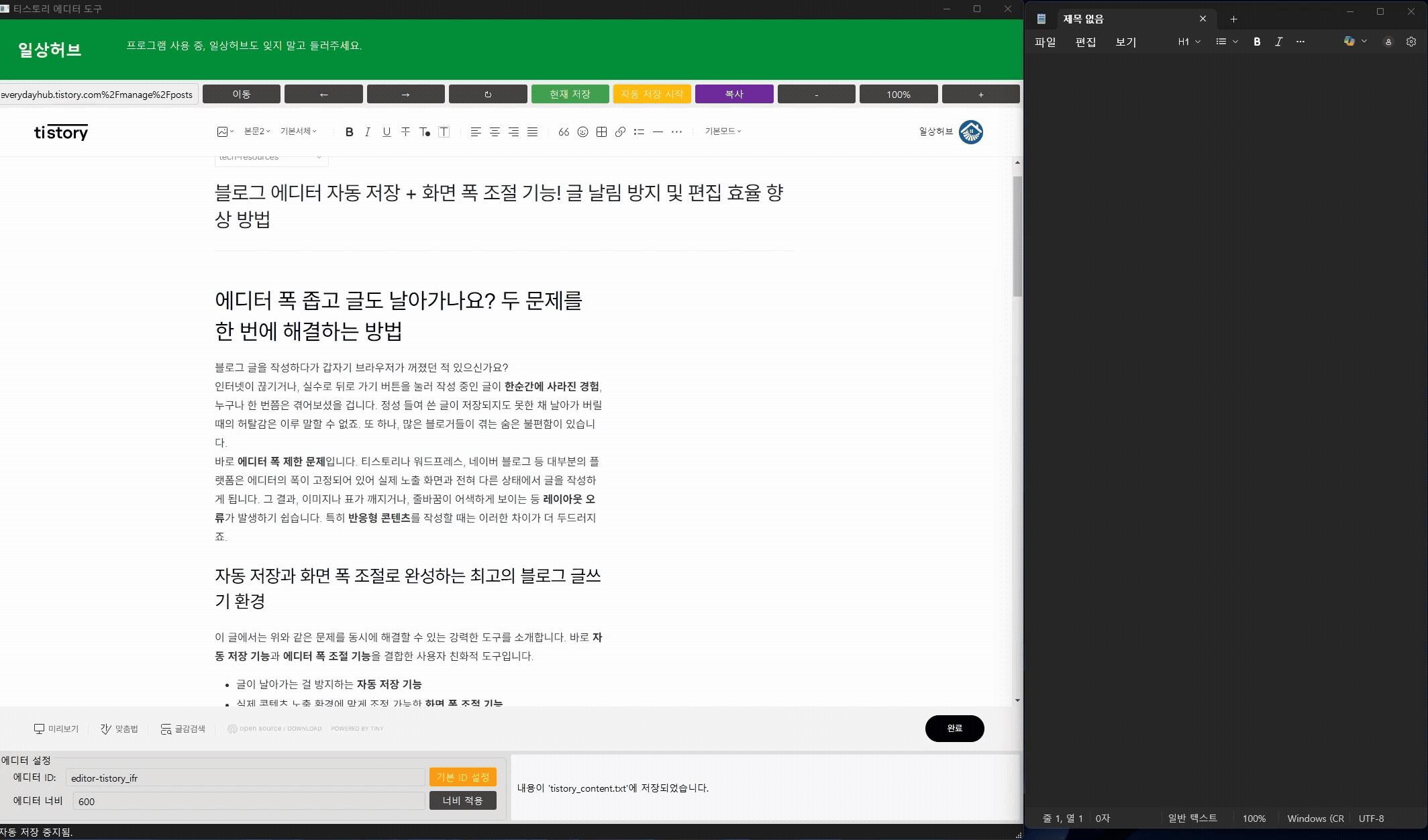
Task: Expand the H1 heading dropdown in Notepad
Action: coord(1187,41)
